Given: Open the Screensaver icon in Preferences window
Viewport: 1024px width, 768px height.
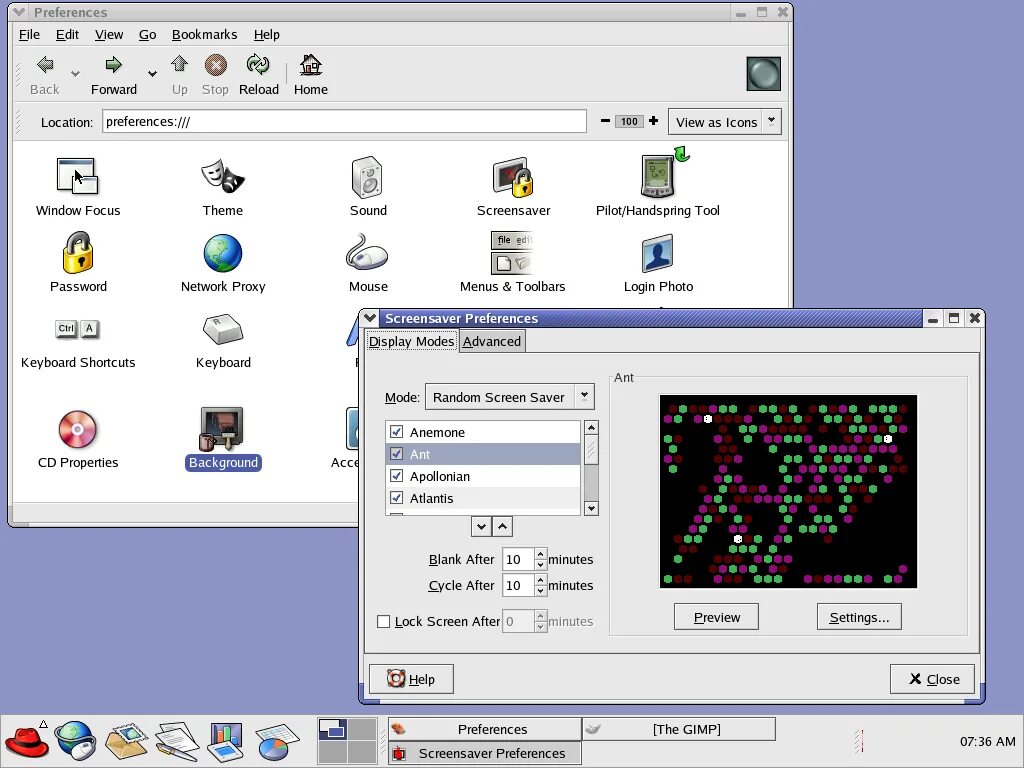Looking at the screenshot, I should 513,176.
